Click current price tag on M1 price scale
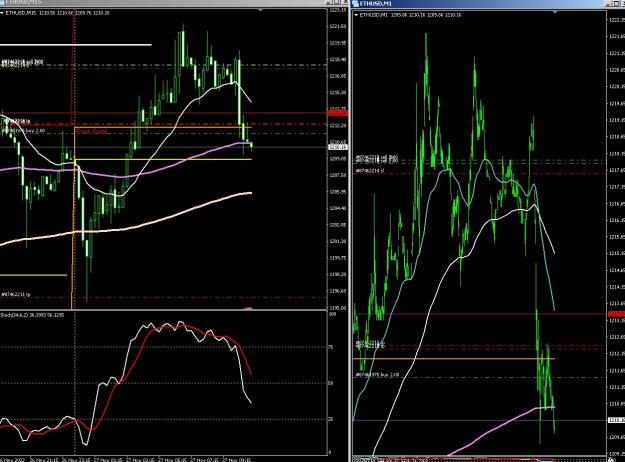 pyautogui.click(x=616, y=420)
